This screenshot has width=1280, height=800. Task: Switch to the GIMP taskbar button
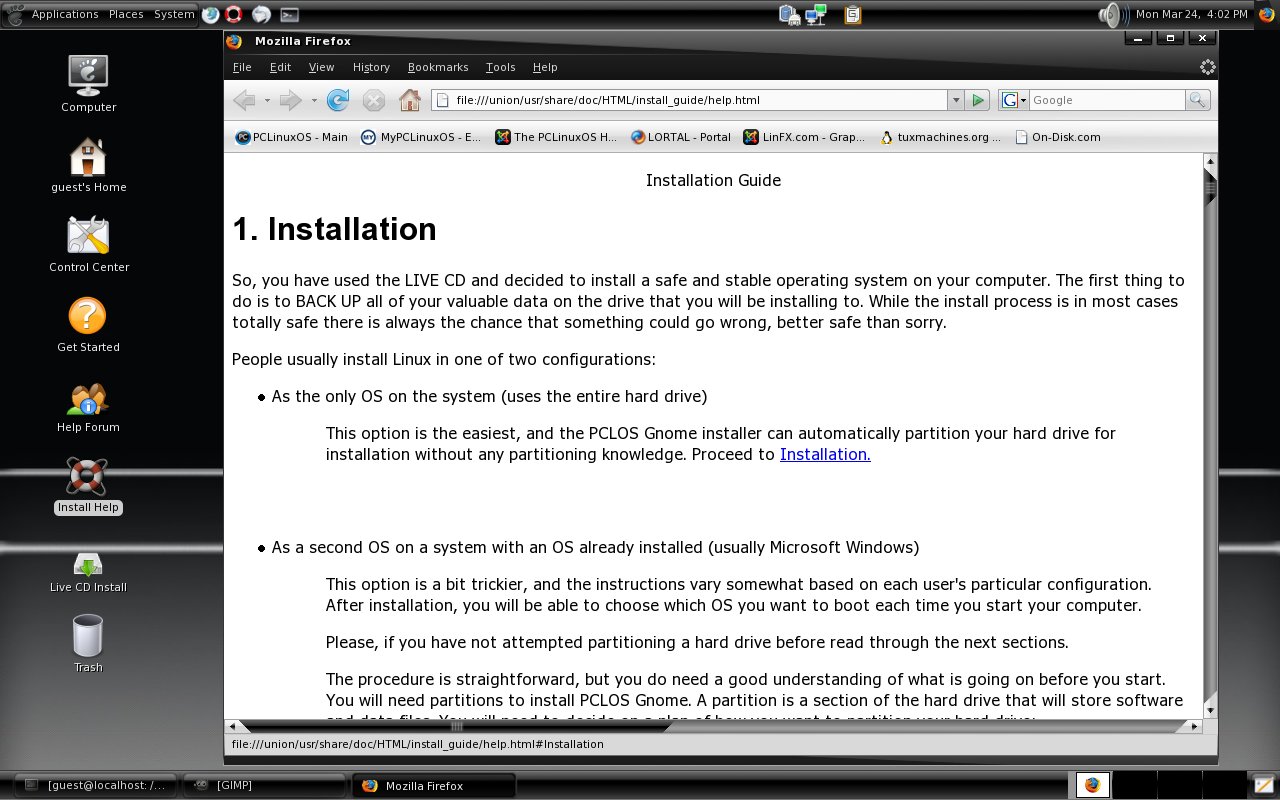click(266, 785)
